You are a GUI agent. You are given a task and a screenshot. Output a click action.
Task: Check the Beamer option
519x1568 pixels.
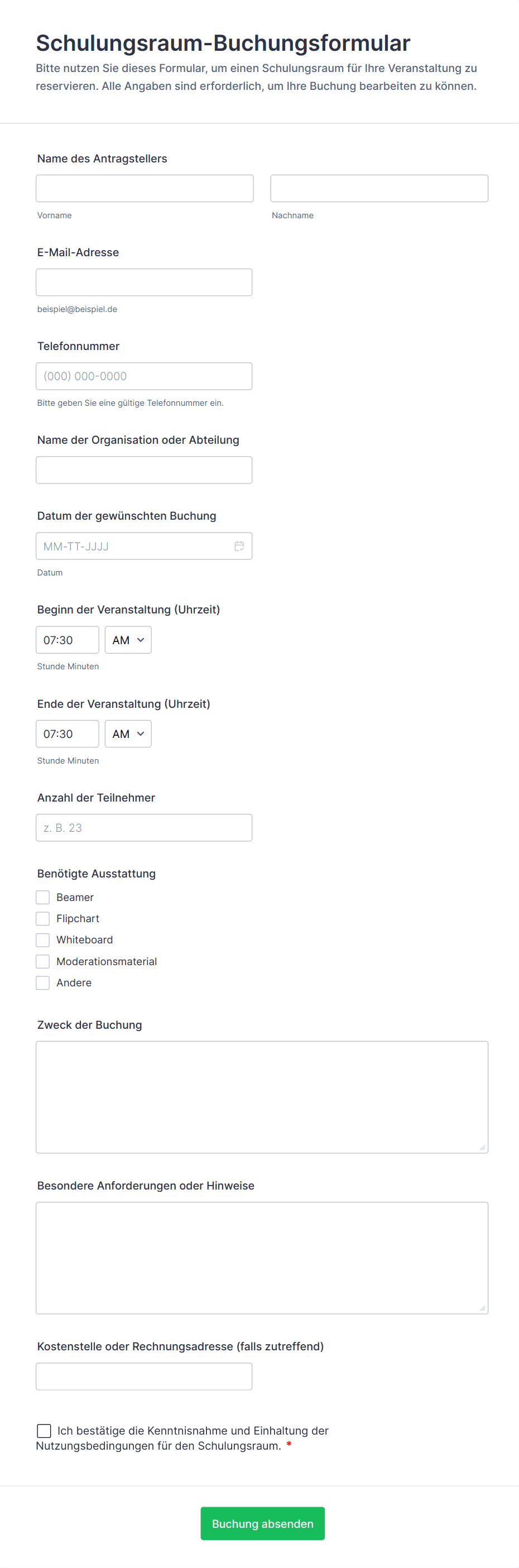(x=42, y=897)
